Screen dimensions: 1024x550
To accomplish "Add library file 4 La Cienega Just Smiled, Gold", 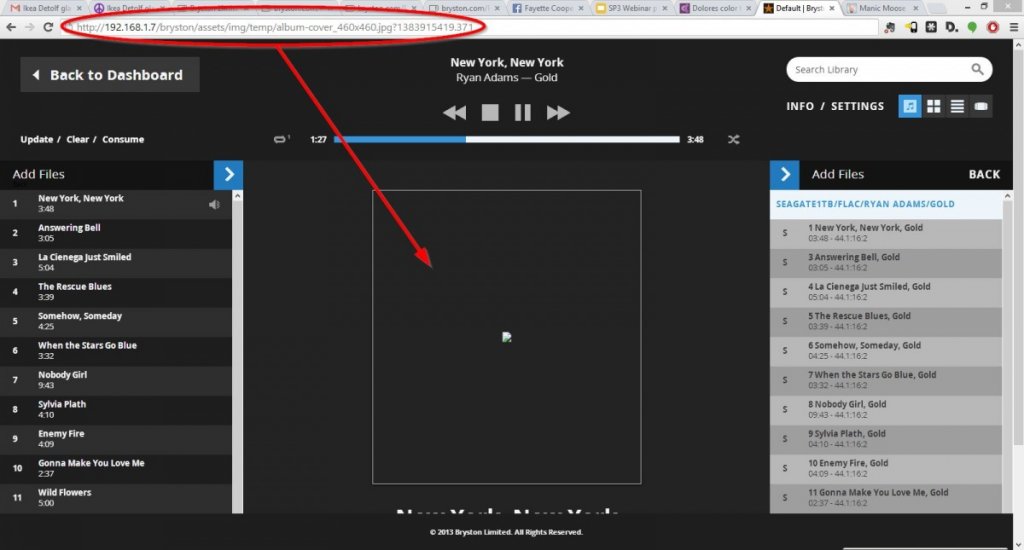I will point(886,291).
